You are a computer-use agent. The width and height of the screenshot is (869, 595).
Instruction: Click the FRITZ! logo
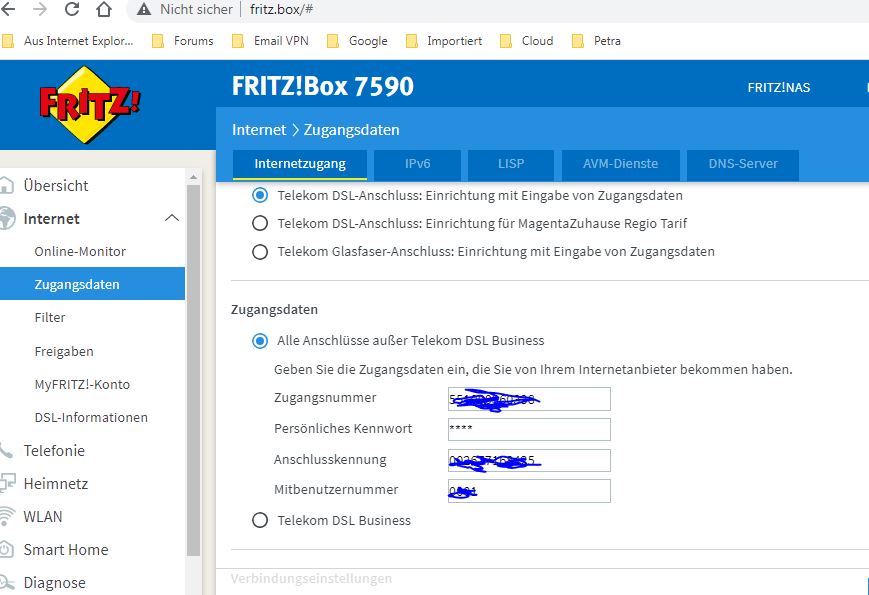89,104
